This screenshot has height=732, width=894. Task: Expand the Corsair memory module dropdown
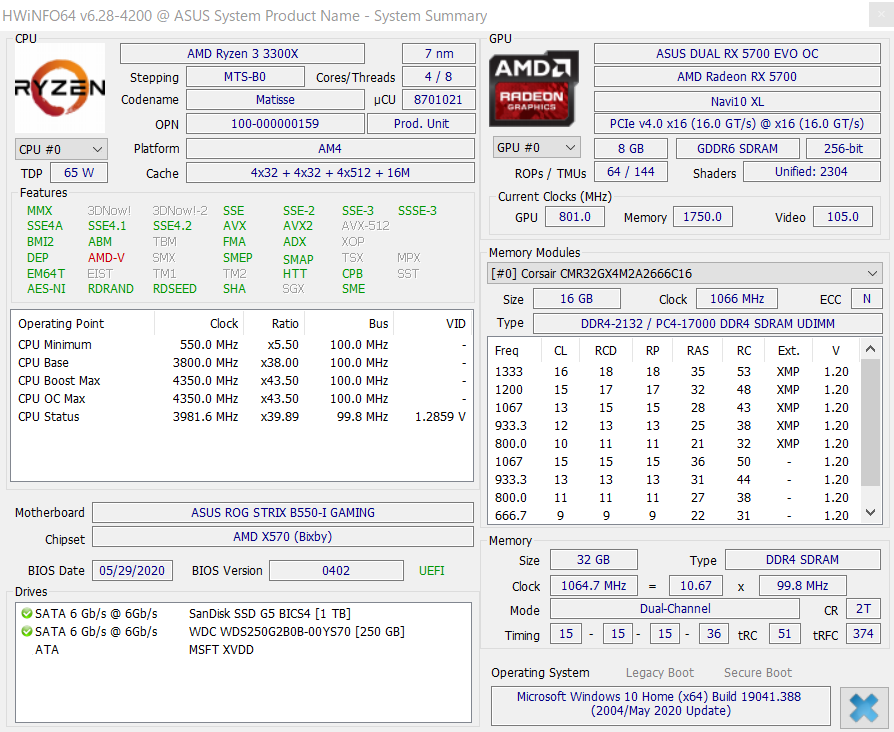(685, 274)
